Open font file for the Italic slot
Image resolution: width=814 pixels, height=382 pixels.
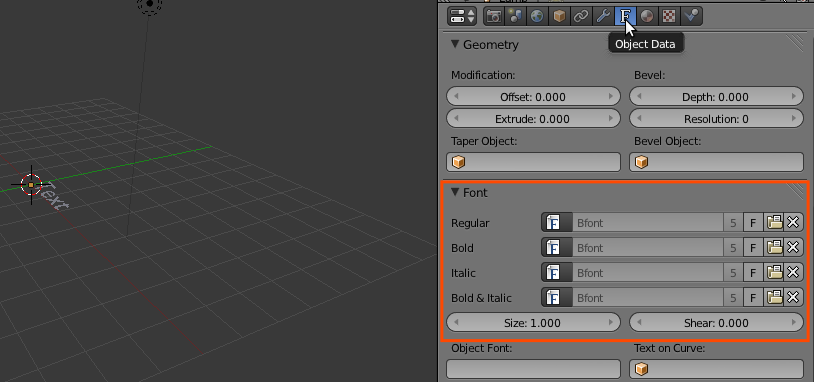774,272
